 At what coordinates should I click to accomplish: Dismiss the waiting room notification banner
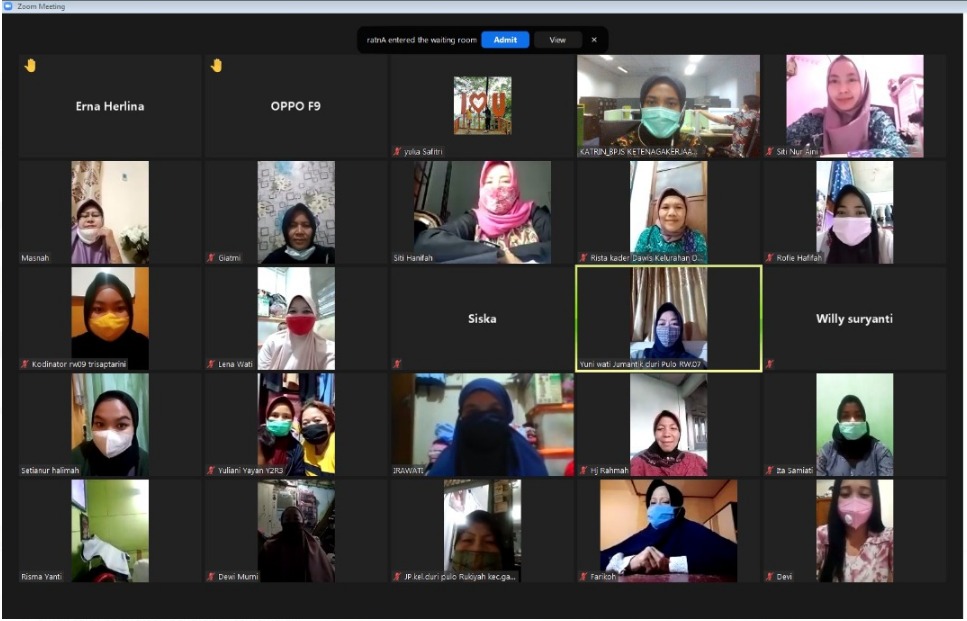coord(596,40)
